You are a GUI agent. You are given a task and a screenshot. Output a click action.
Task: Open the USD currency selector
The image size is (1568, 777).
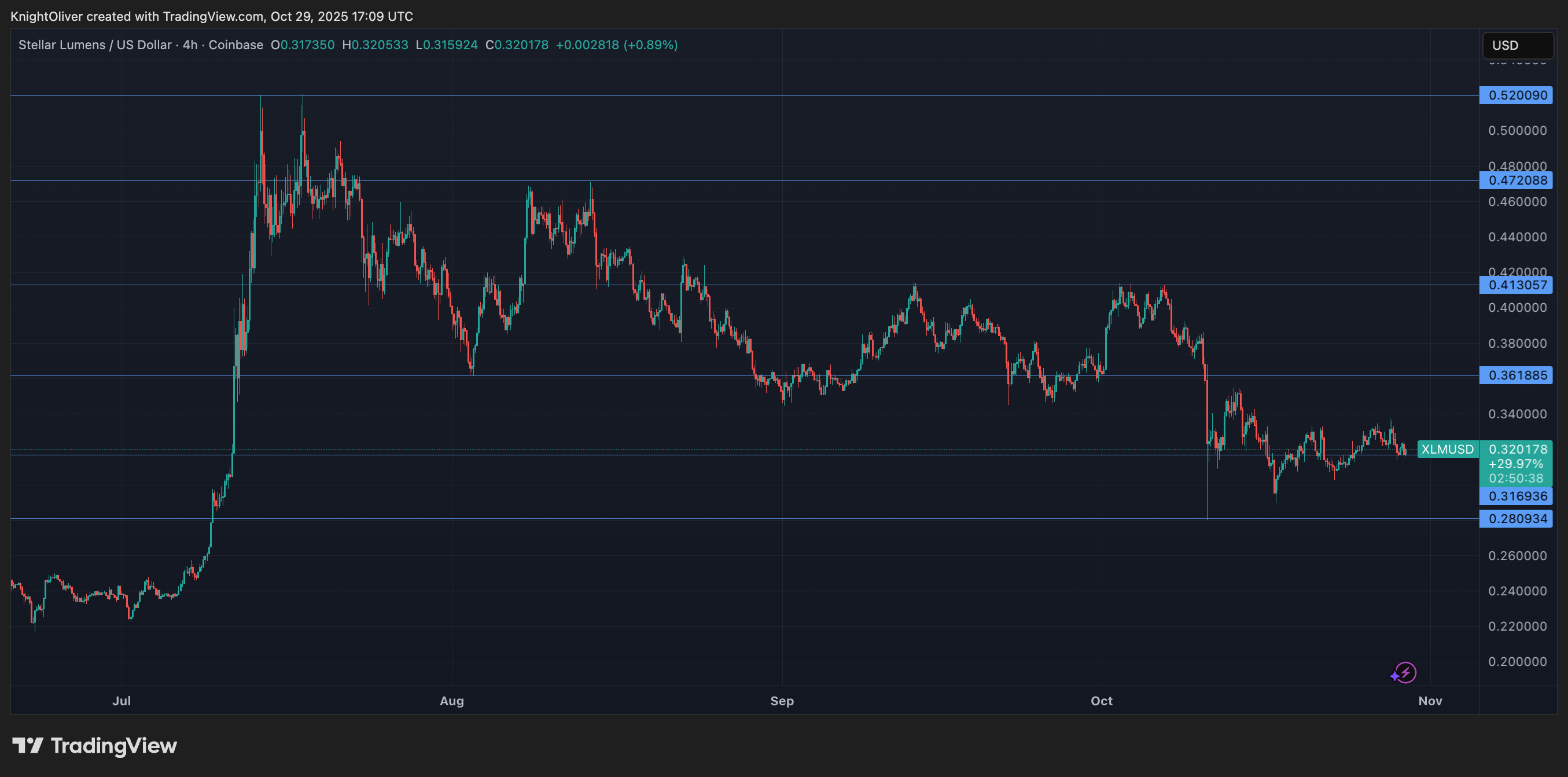point(1517,45)
